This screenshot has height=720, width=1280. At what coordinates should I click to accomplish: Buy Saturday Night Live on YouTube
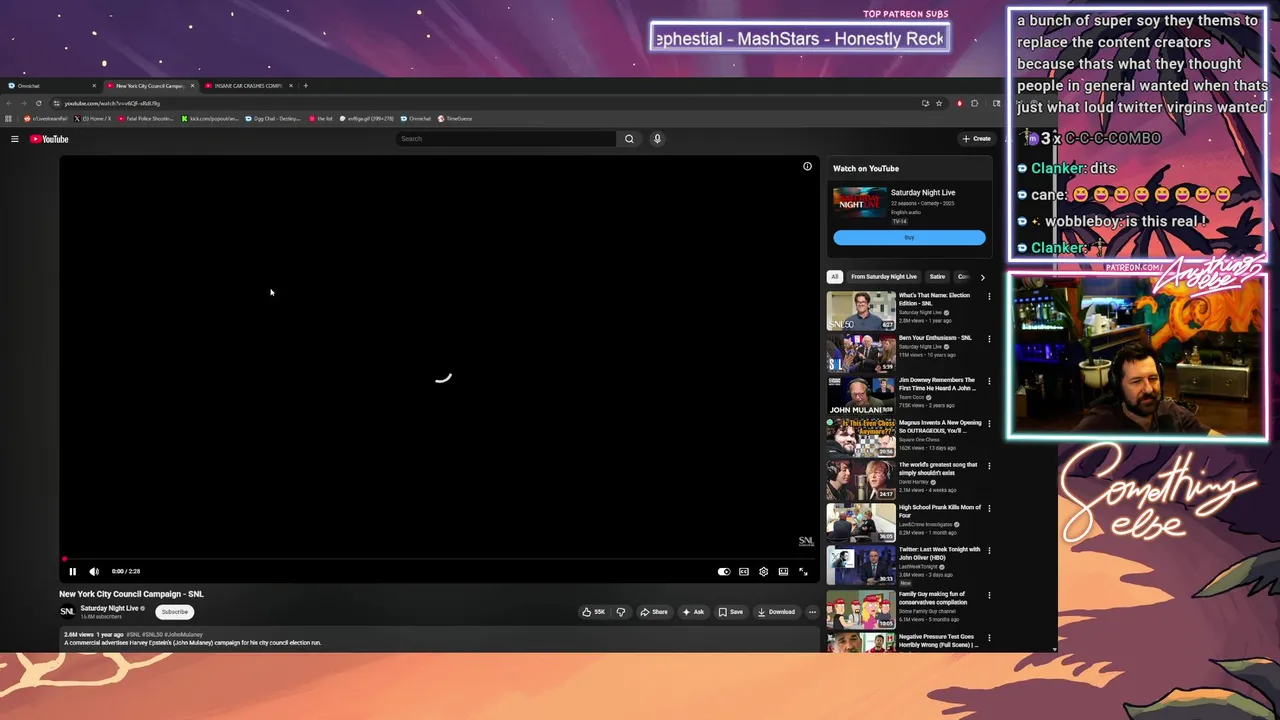(909, 237)
